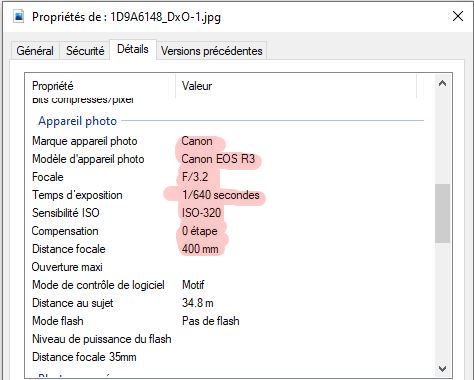Select the 1/640 secondes exposure value
The height and width of the screenshot is (380, 474).
pos(221,195)
